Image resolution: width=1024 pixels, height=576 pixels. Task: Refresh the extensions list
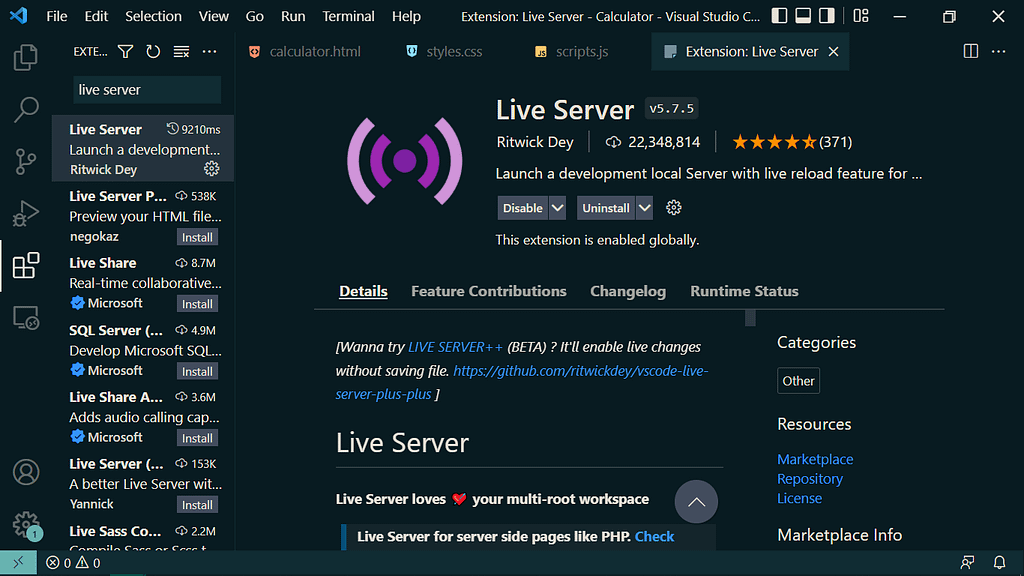[153, 52]
